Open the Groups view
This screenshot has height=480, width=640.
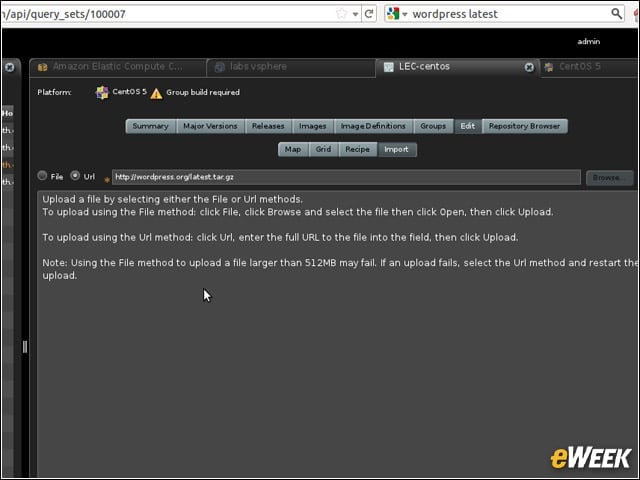pyautogui.click(x=433, y=126)
